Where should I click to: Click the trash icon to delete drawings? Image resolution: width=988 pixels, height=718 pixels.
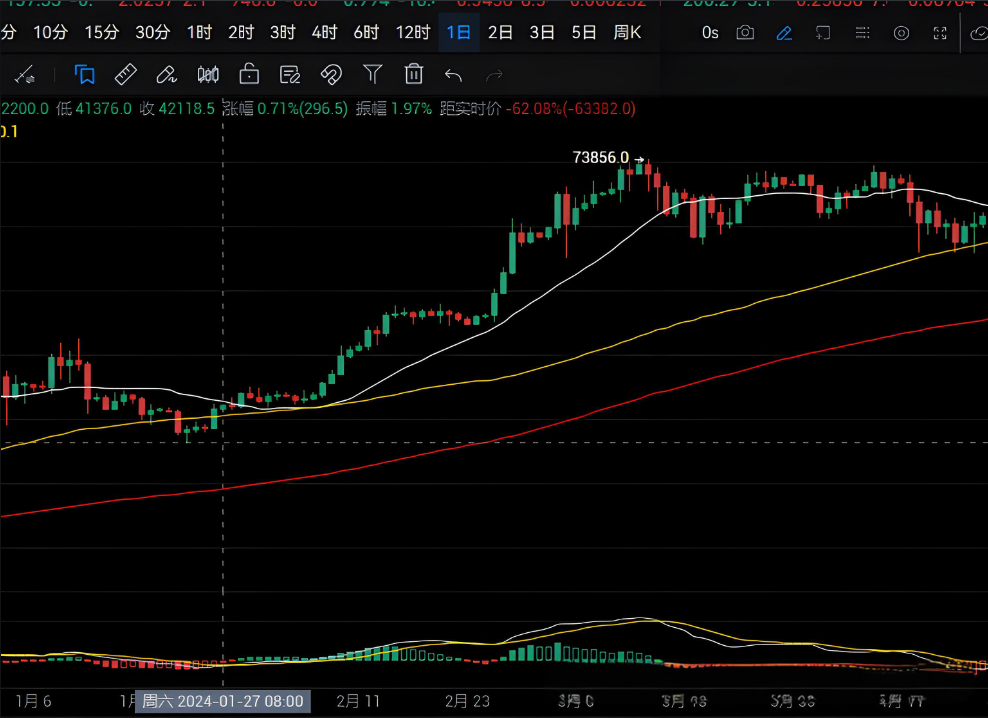pyautogui.click(x=413, y=74)
